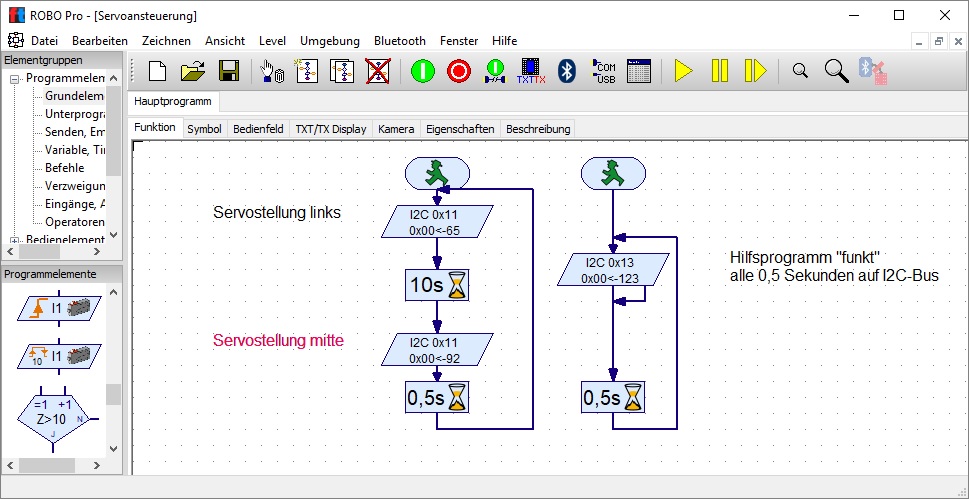Delete the subprogram with the red X icon

(378, 71)
